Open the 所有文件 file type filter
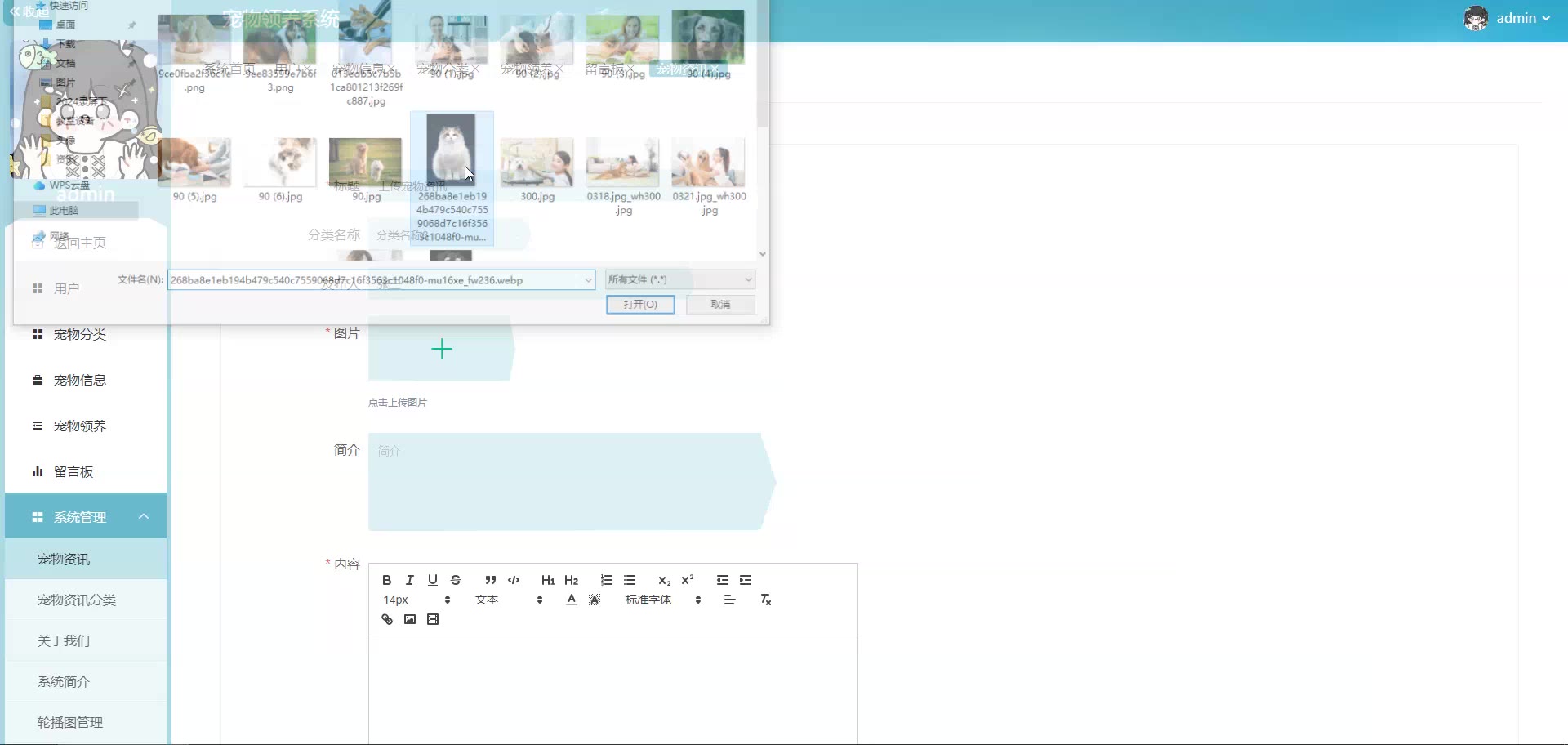Image resolution: width=1568 pixels, height=745 pixels. pyautogui.click(x=680, y=279)
